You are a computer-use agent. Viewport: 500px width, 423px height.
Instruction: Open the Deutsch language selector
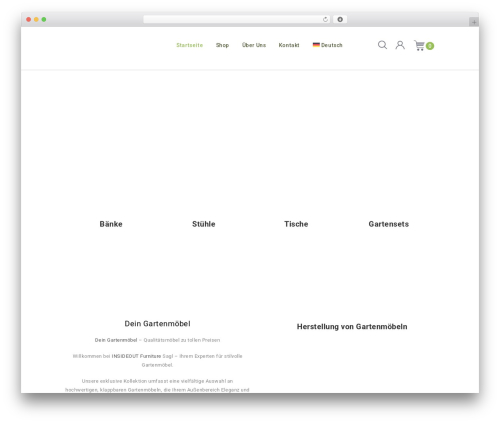tap(327, 45)
